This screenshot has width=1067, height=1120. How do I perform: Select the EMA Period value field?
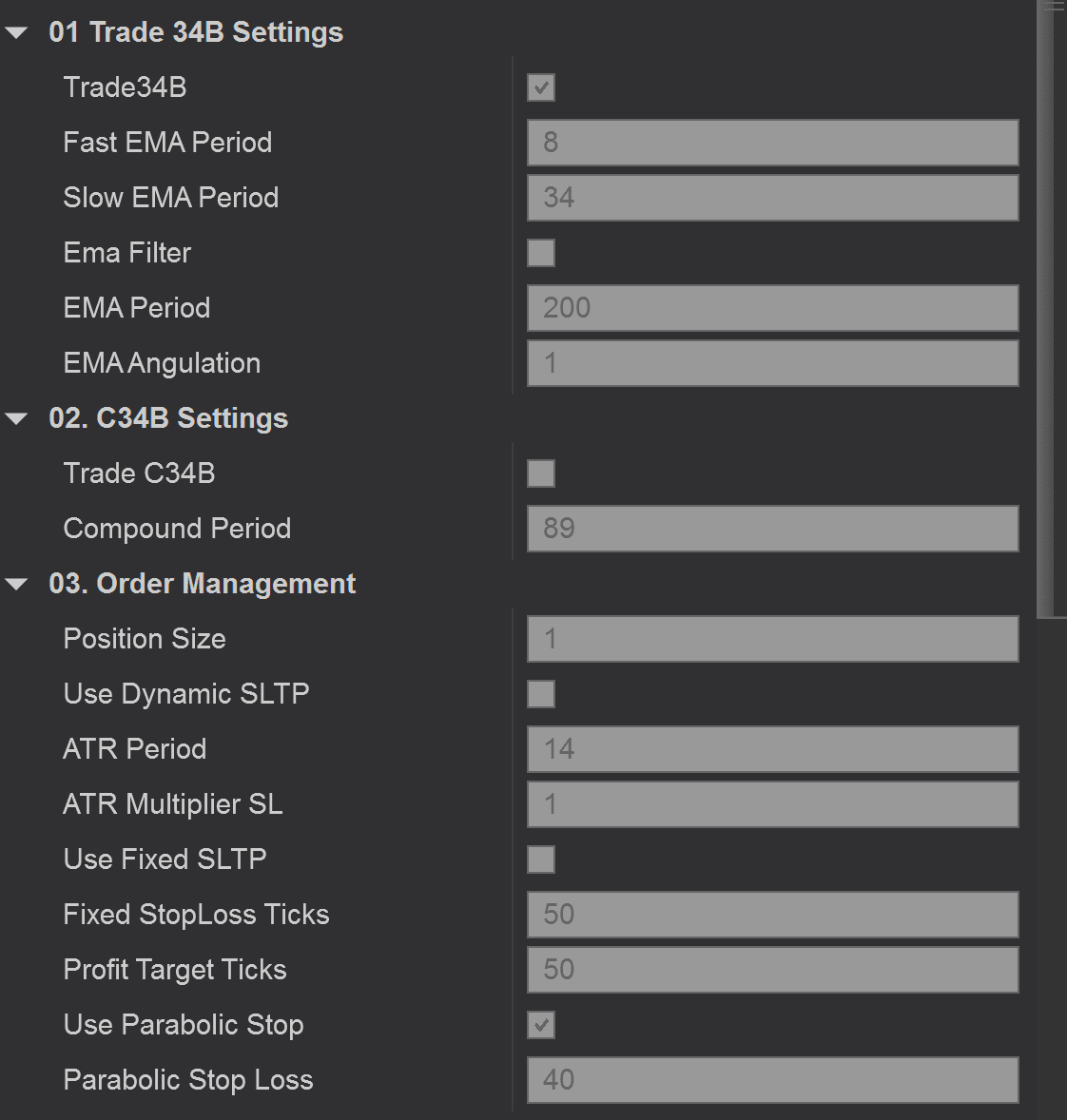(772, 309)
